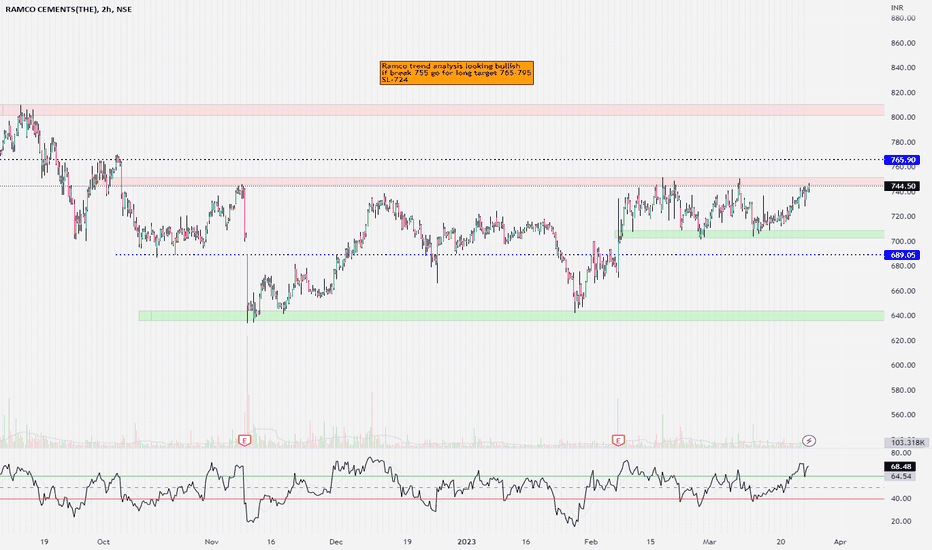Select the upper red resistance zone near 805
The height and width of the screenshot is (550, 932).
(x=442, y=110)
